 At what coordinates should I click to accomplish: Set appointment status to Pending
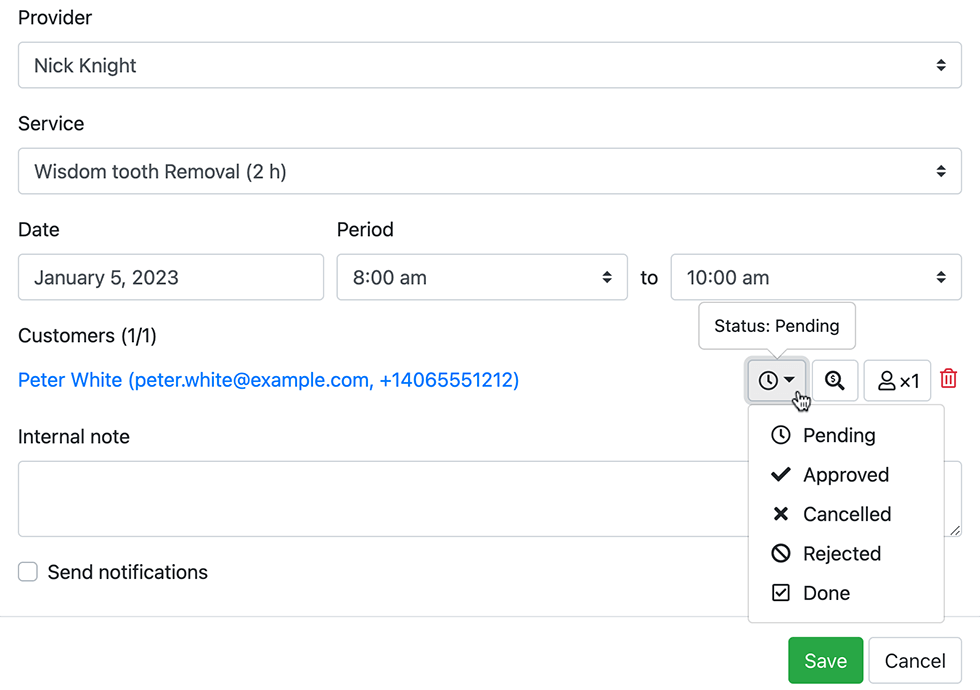point(838,435)
